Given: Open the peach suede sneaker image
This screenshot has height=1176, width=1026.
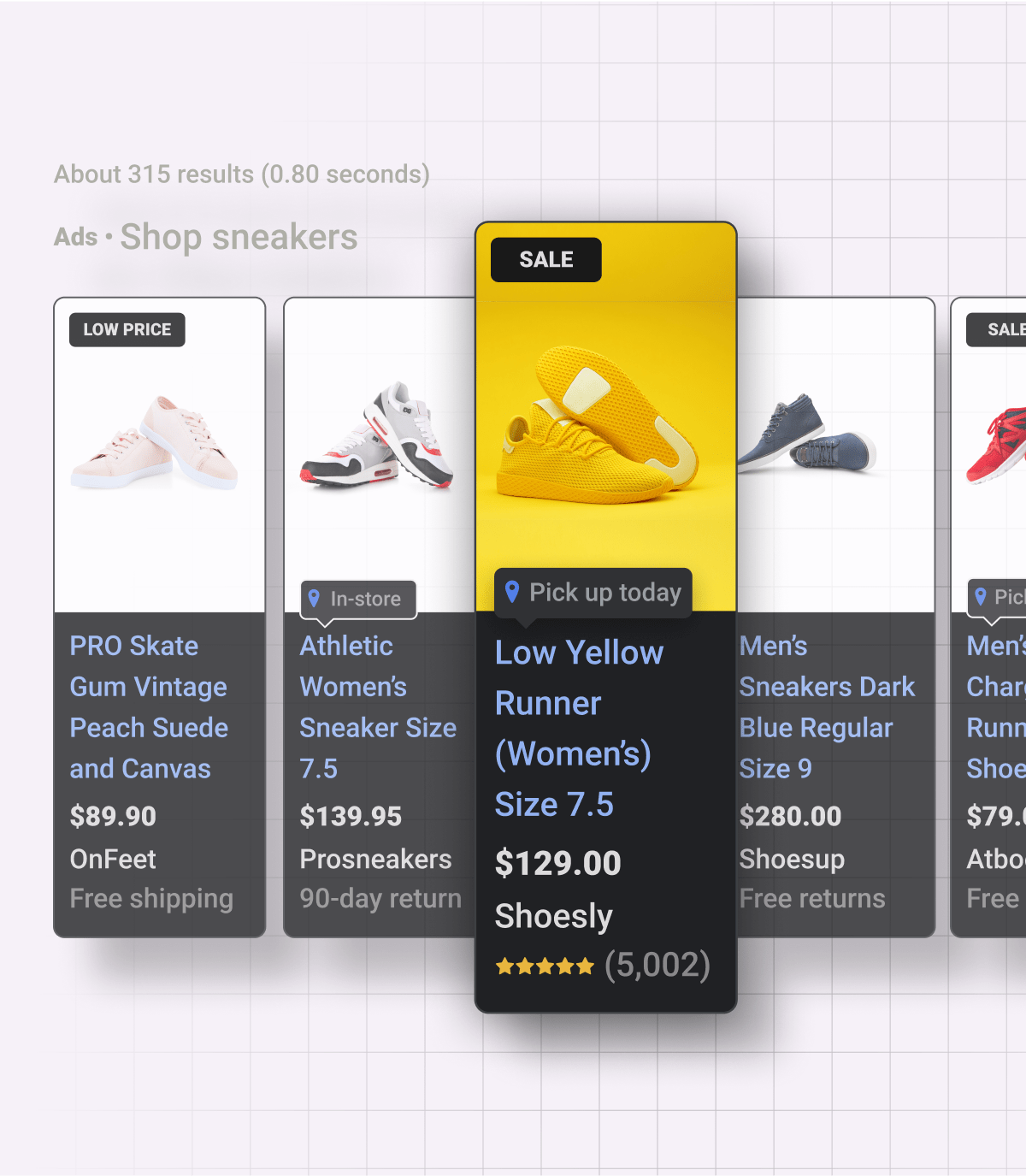Looking at the screenshot, I should pos(155,443).
